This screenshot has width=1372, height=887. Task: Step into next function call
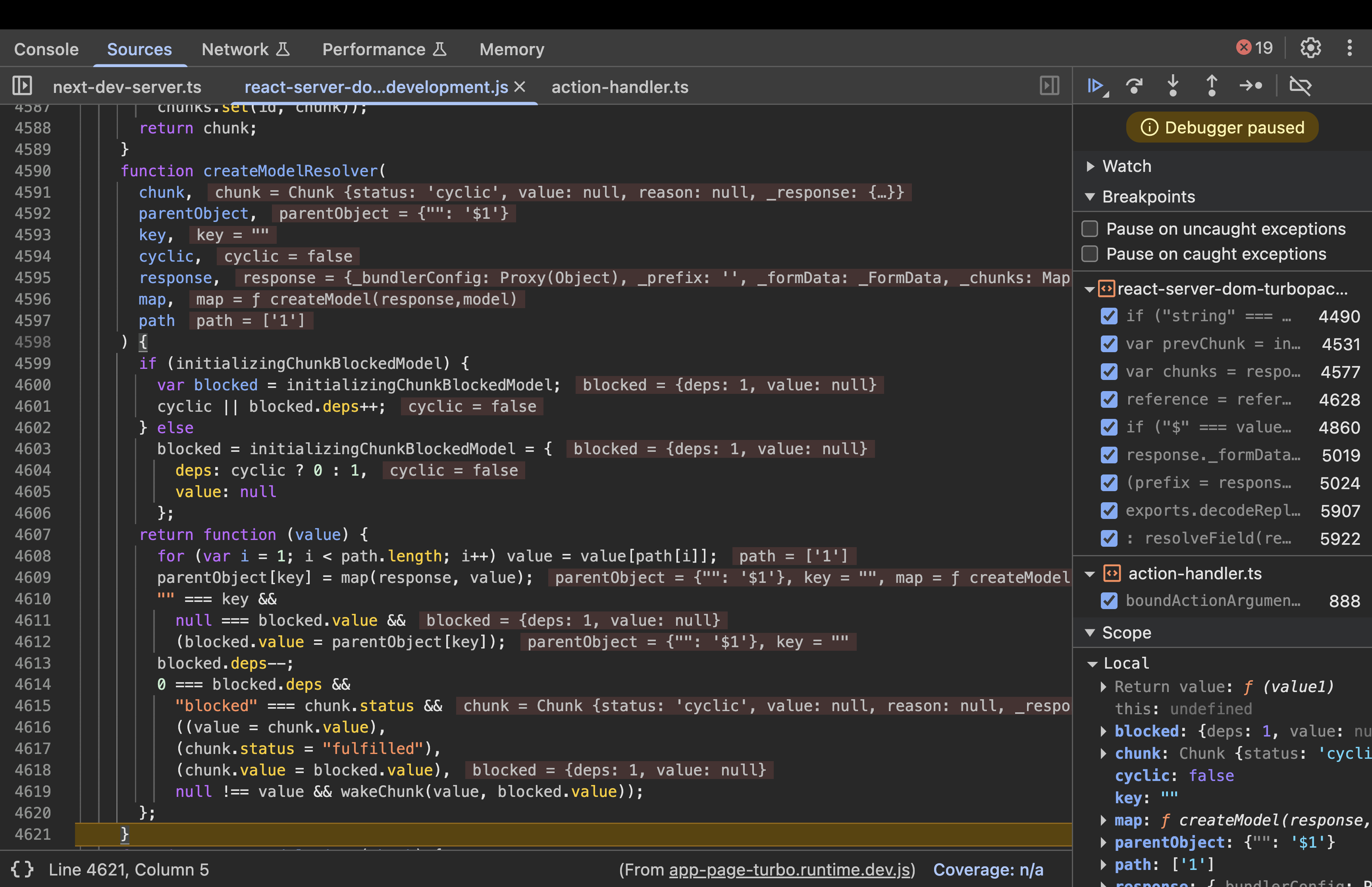tap(1173, 87)
